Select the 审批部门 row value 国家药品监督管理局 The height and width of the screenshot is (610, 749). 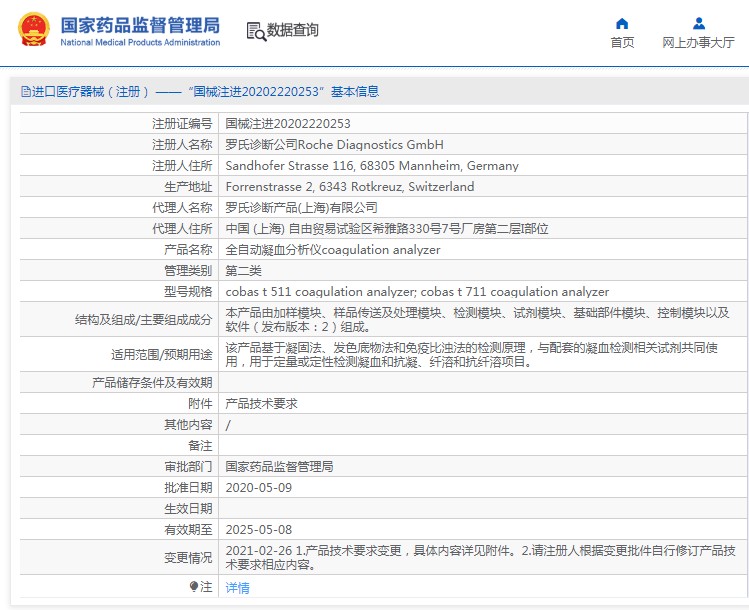click(x=279, y=467)
